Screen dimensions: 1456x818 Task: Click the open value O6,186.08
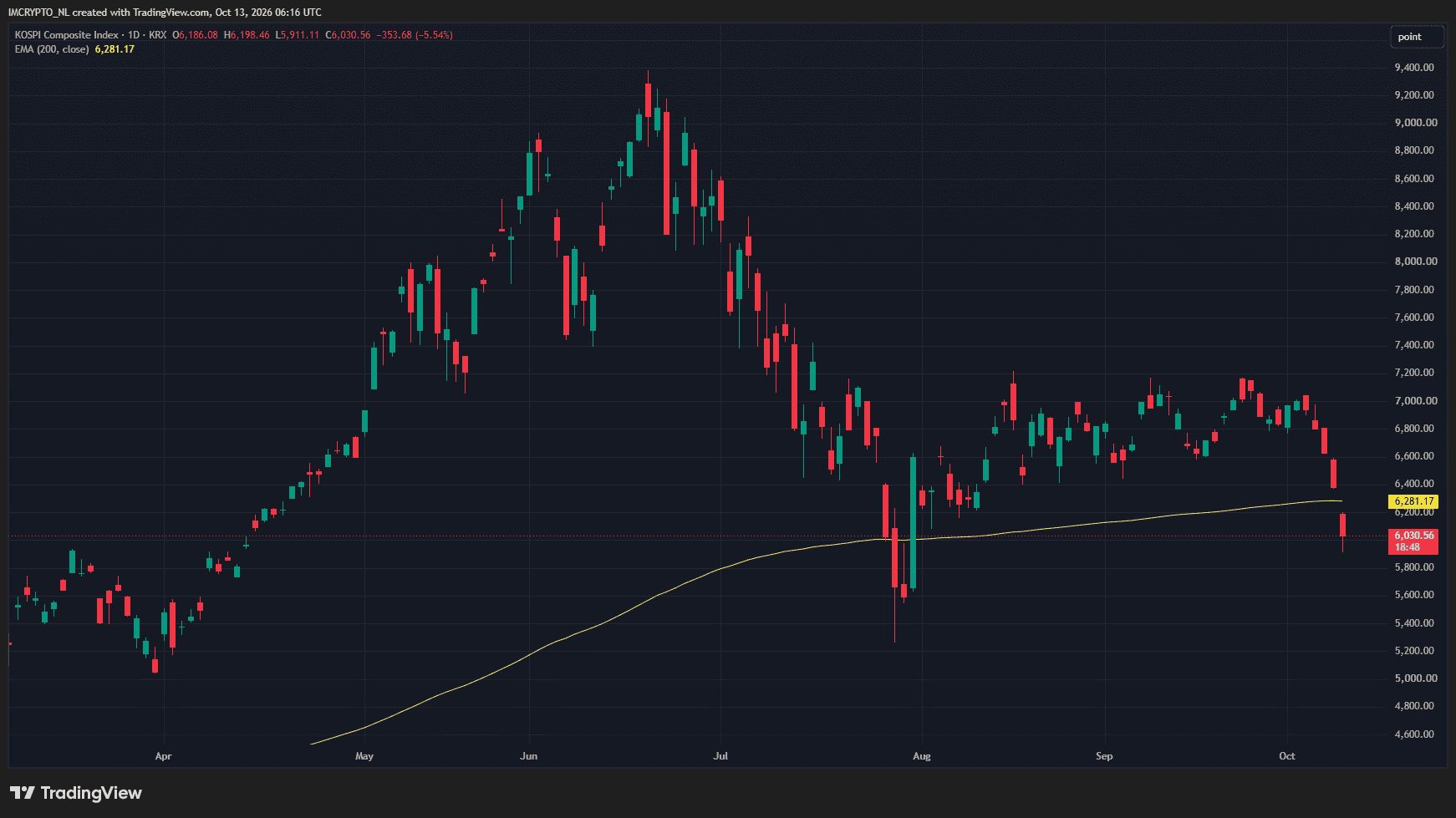[195, 35]
